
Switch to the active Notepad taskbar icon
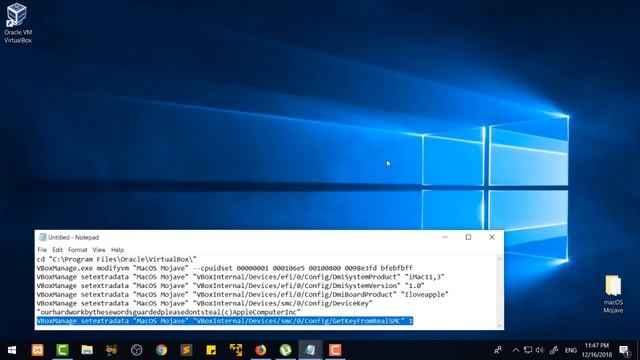[310, 350]
